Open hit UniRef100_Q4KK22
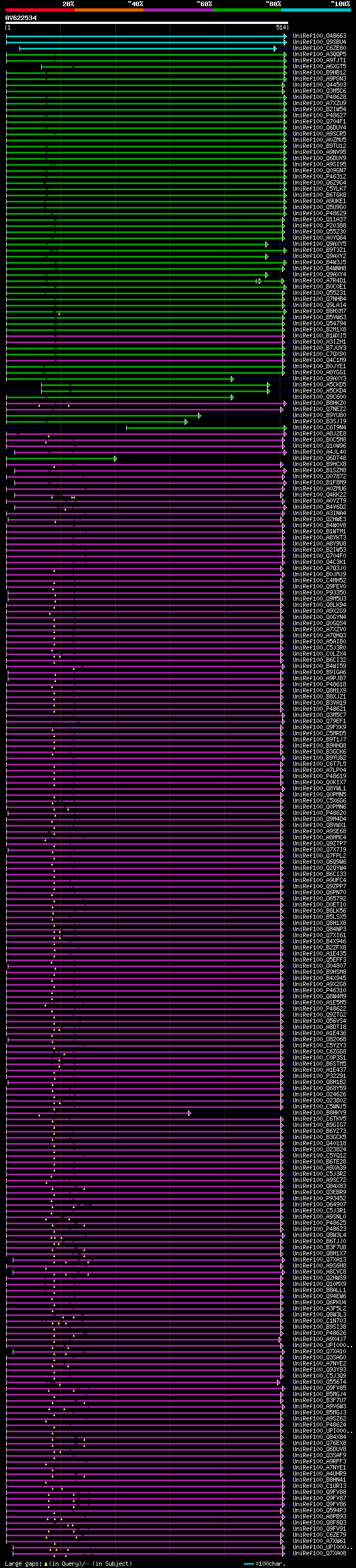356x1568 pixels. (319, 495)
